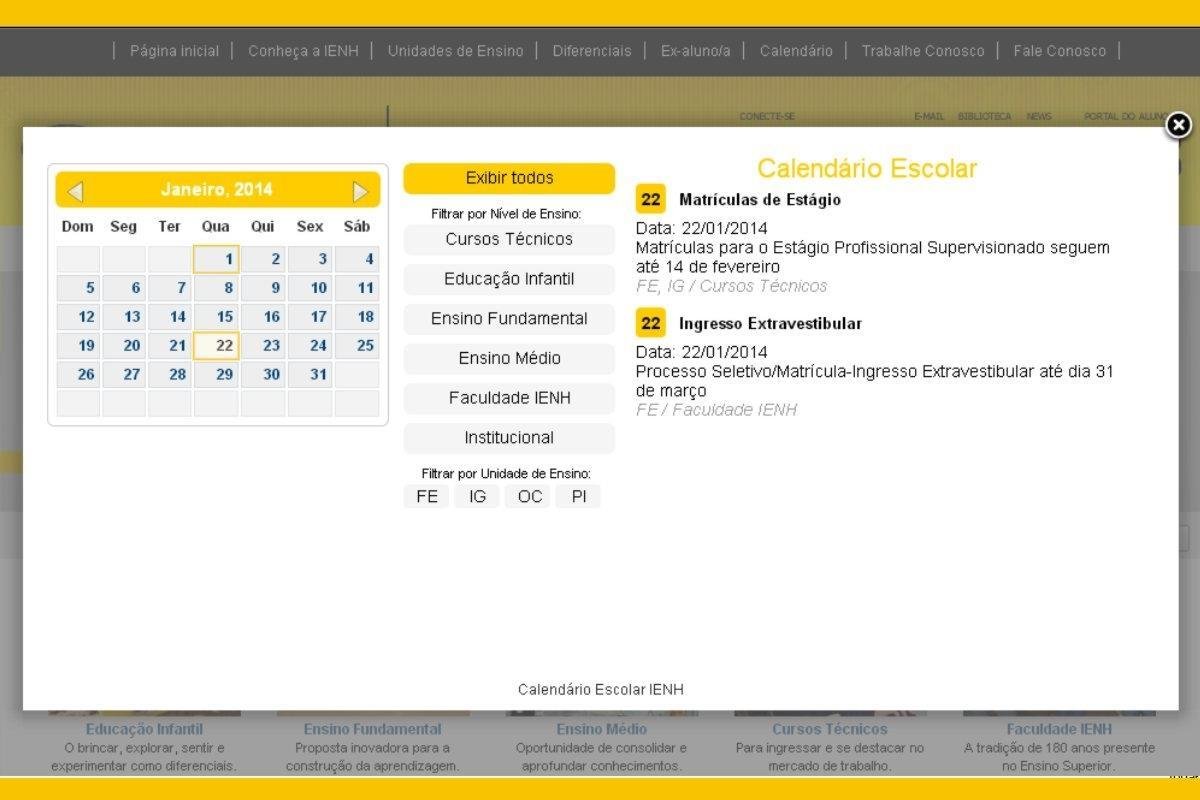
Task: Click FE / Faculdade IENH tag text
Action: 716,410
